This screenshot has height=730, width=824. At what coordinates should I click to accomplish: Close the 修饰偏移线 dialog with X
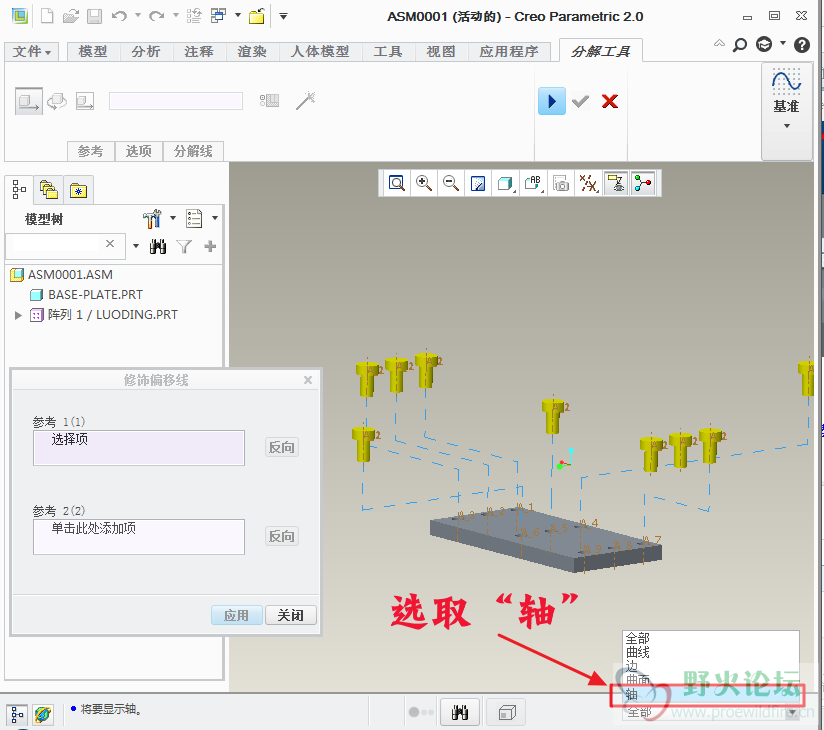coord(308,380)
